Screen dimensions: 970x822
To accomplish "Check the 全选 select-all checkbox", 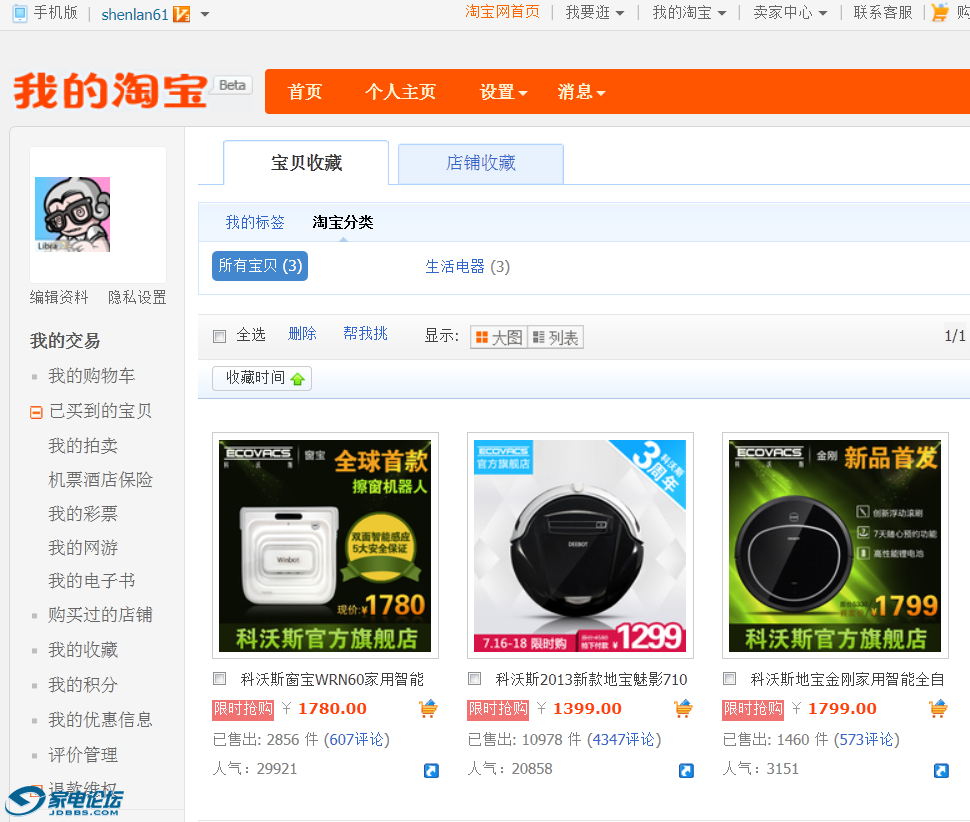I will (x=219, y=336).
